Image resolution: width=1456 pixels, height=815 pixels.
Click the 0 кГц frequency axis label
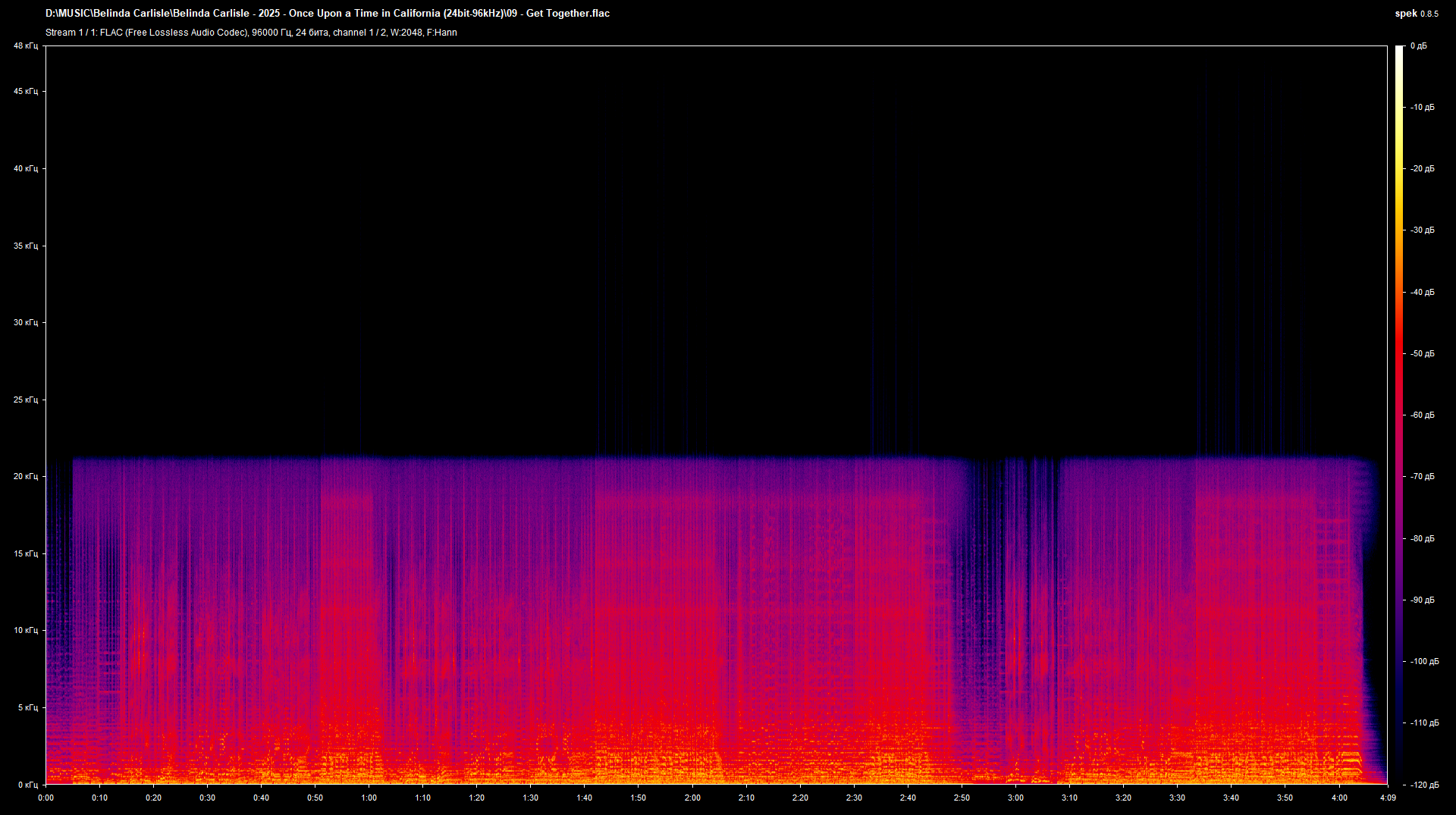tap(27, 785)
